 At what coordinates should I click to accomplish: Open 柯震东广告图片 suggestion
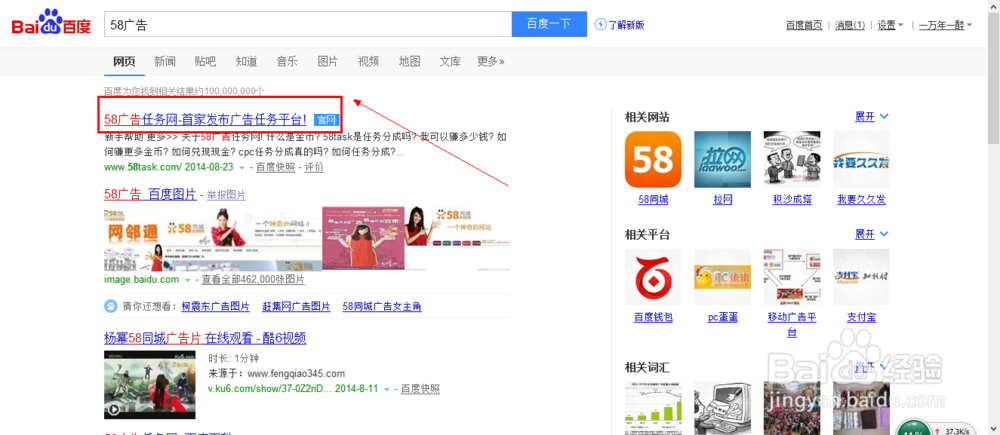(216, 307)
